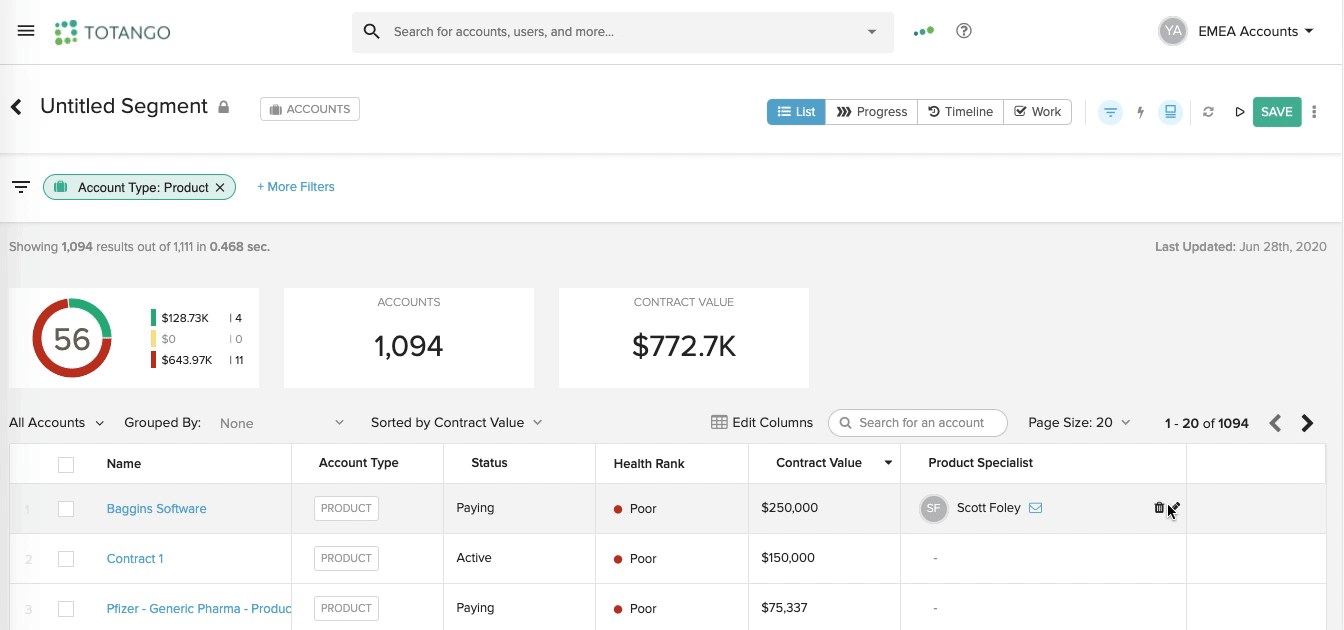
Task: Click the lightning bolt SuccessPlays icon
Action: tap(1140, 112)
